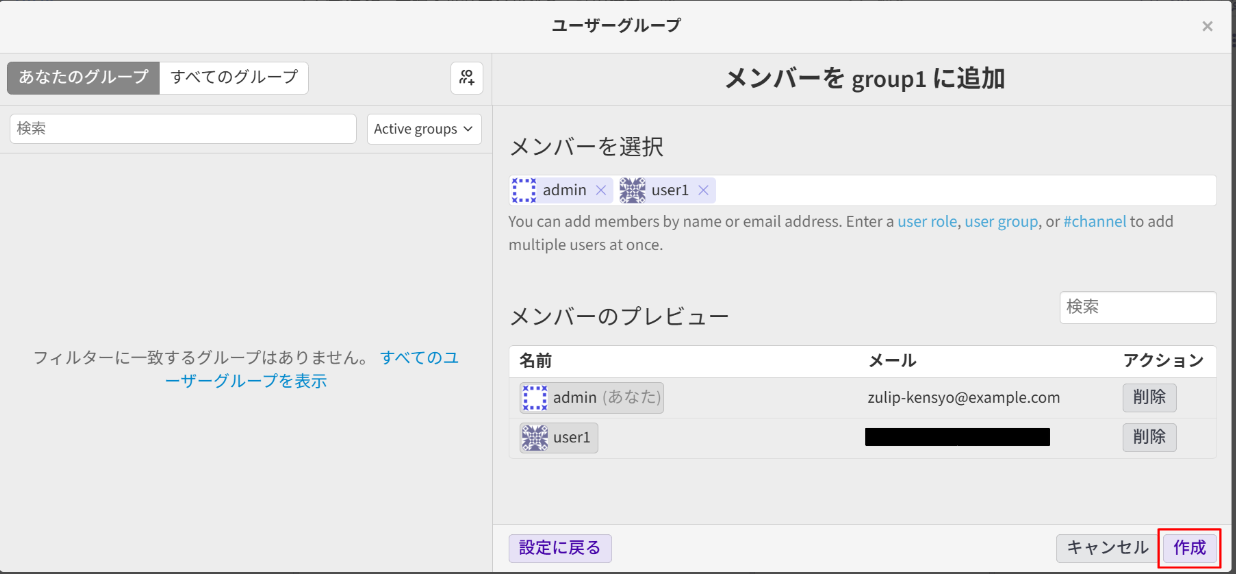This screenshot has width=1236, height=574.
Task: Sort by the メール column header
Action: (892, 361)
